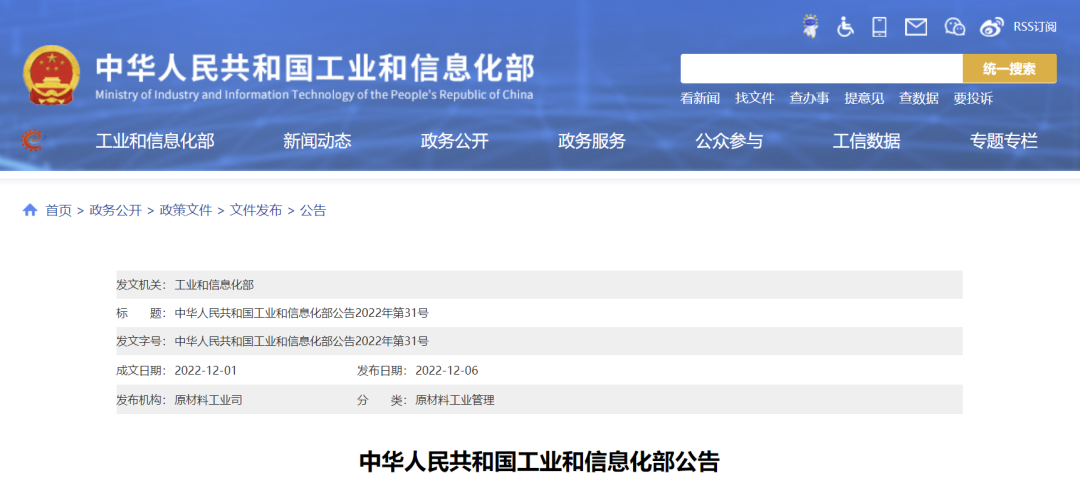Open 专题专栏 navigation menu
This screenshot has width=1080, height=493.
pos(1004,141)
